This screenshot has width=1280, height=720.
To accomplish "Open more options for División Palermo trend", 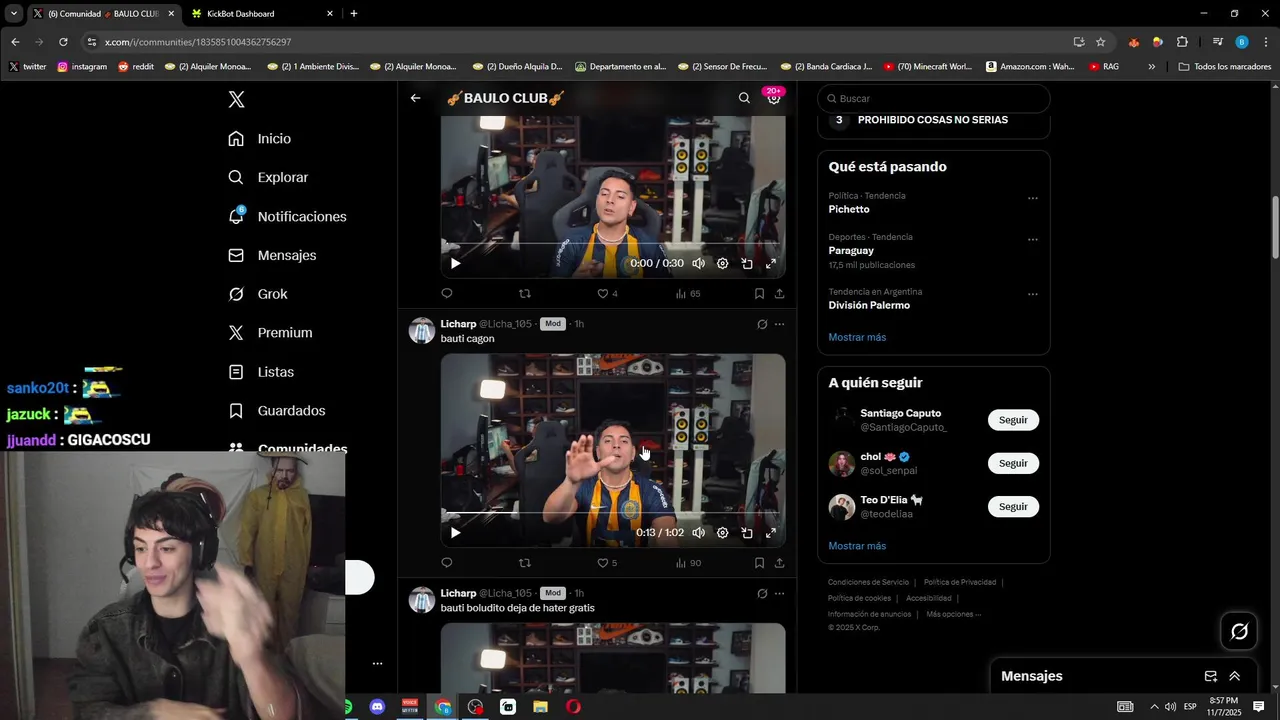I will (x=1033, y=295).
